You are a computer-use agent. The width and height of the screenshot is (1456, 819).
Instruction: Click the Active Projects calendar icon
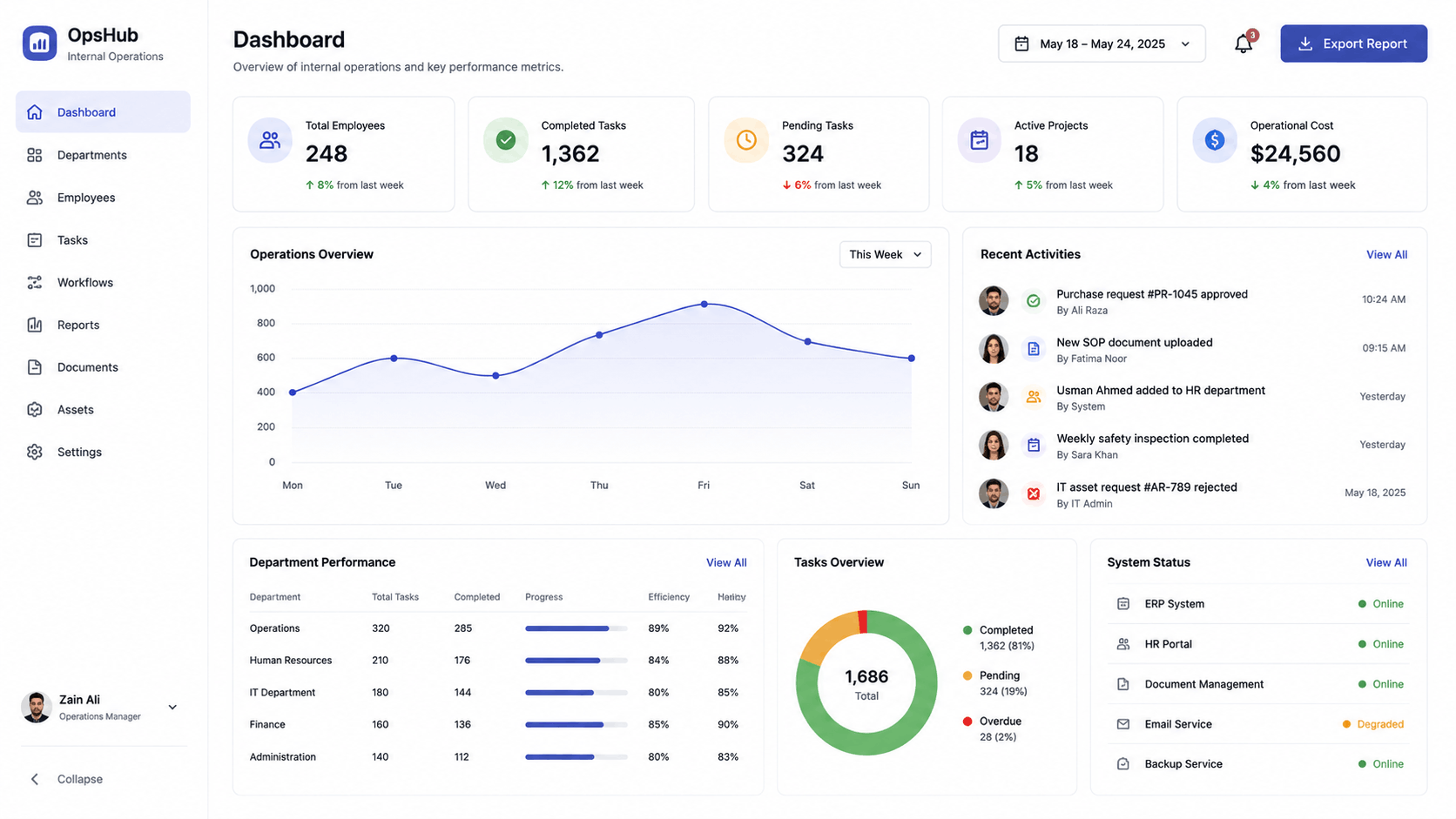980,140
